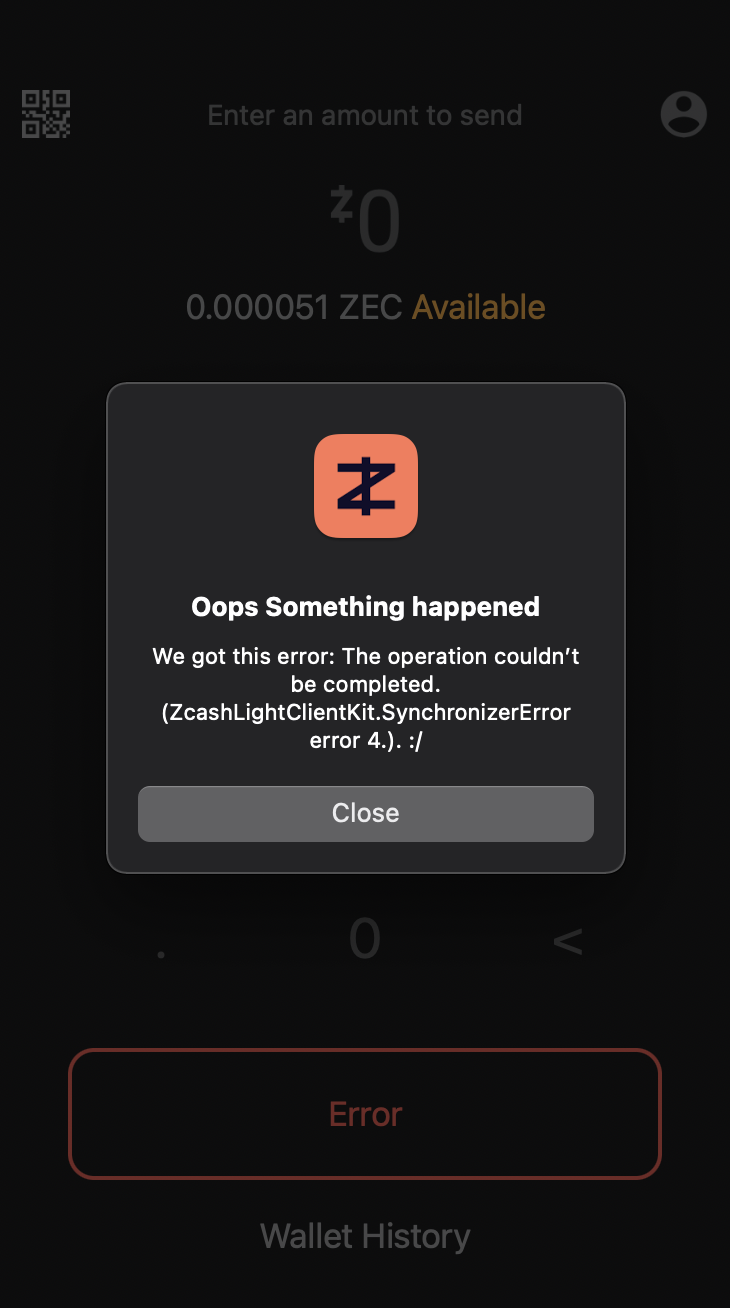Click the 'error 4.). :/' line
730x1308 pixels.
coord(366,741)
